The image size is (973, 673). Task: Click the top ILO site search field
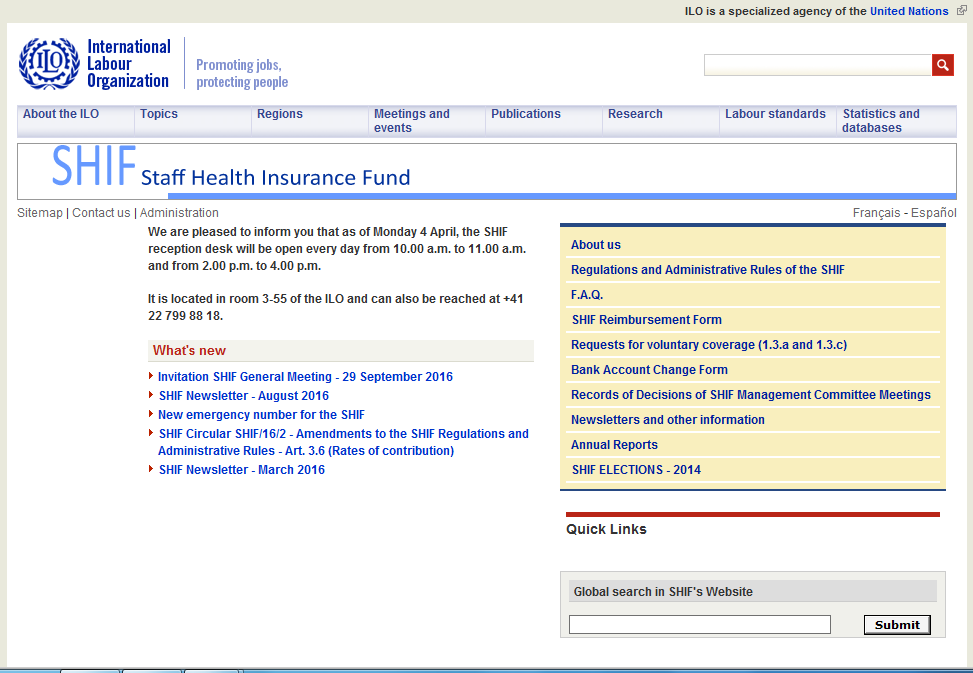click(x=818, y=65)
